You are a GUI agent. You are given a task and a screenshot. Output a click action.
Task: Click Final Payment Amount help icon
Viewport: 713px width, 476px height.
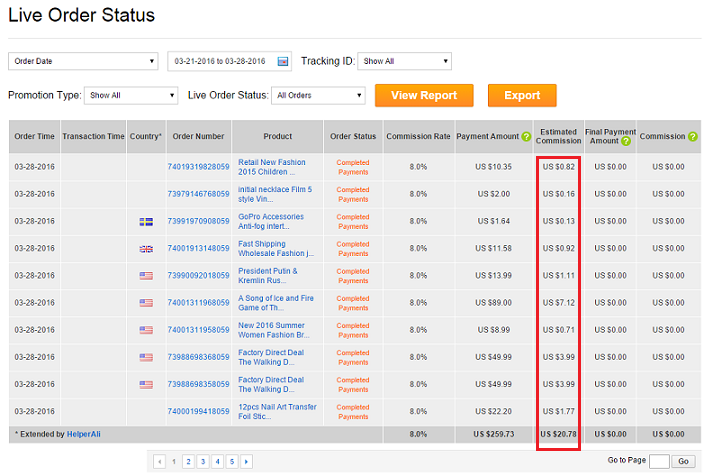626,141
